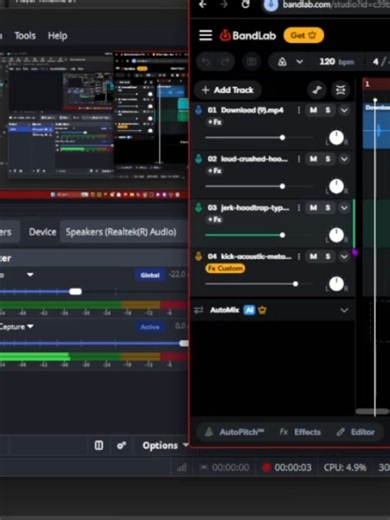Go back in the browser
The image size is (390, 520).
[x=202, y=4]
